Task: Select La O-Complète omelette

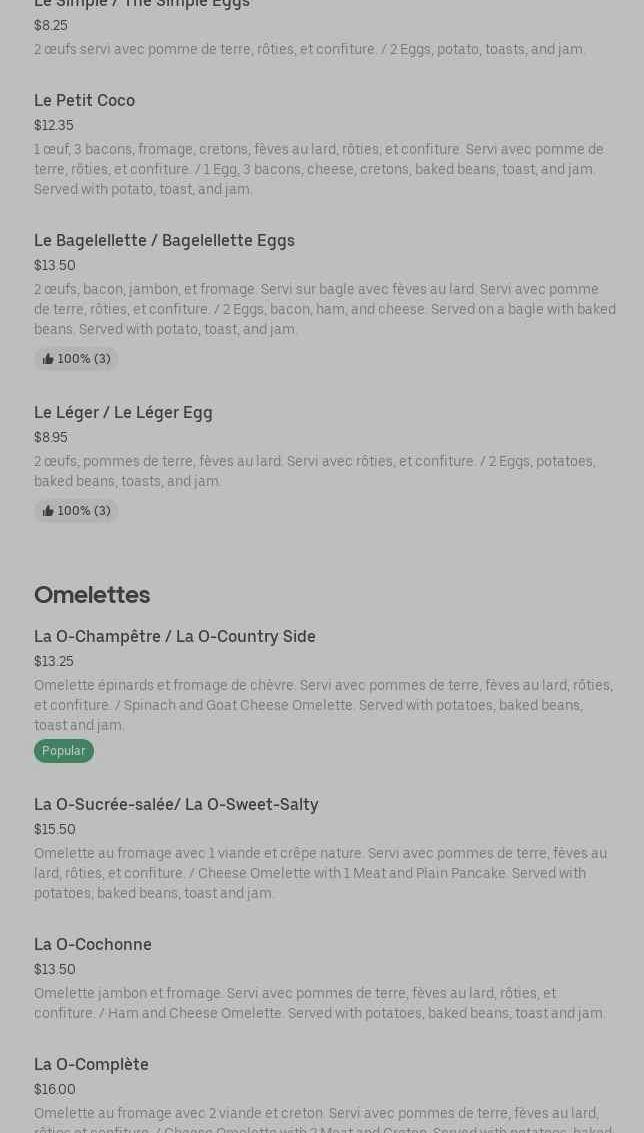Action: coord(91,1065)
